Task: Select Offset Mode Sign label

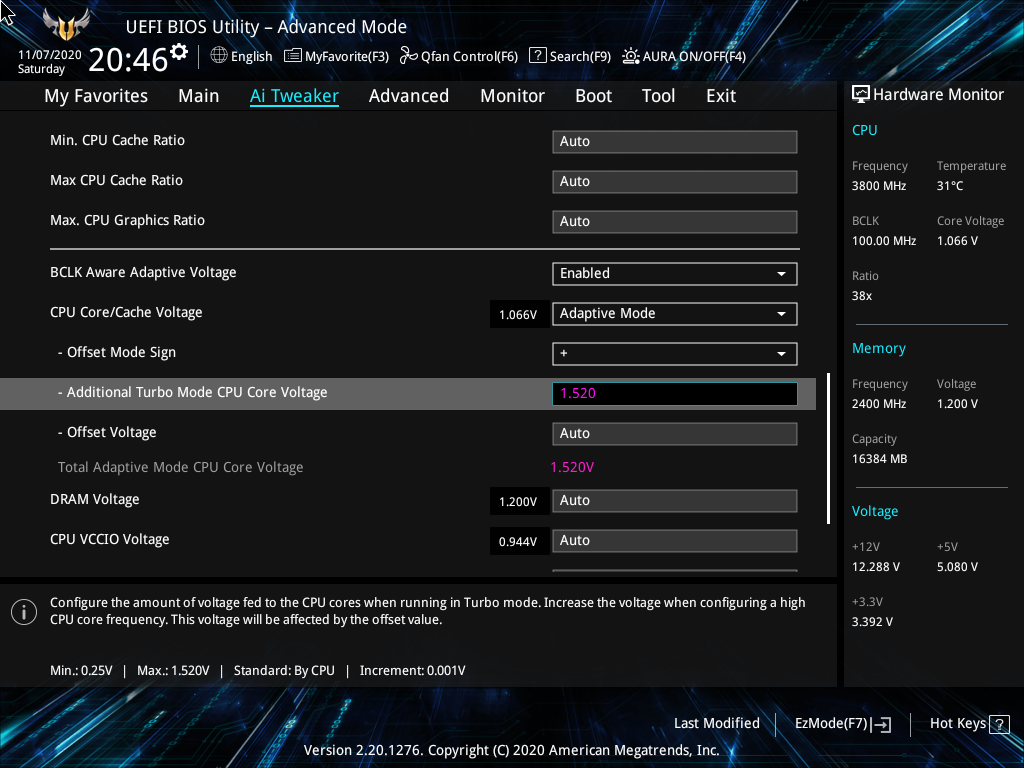Action: (x=117, y=353)
